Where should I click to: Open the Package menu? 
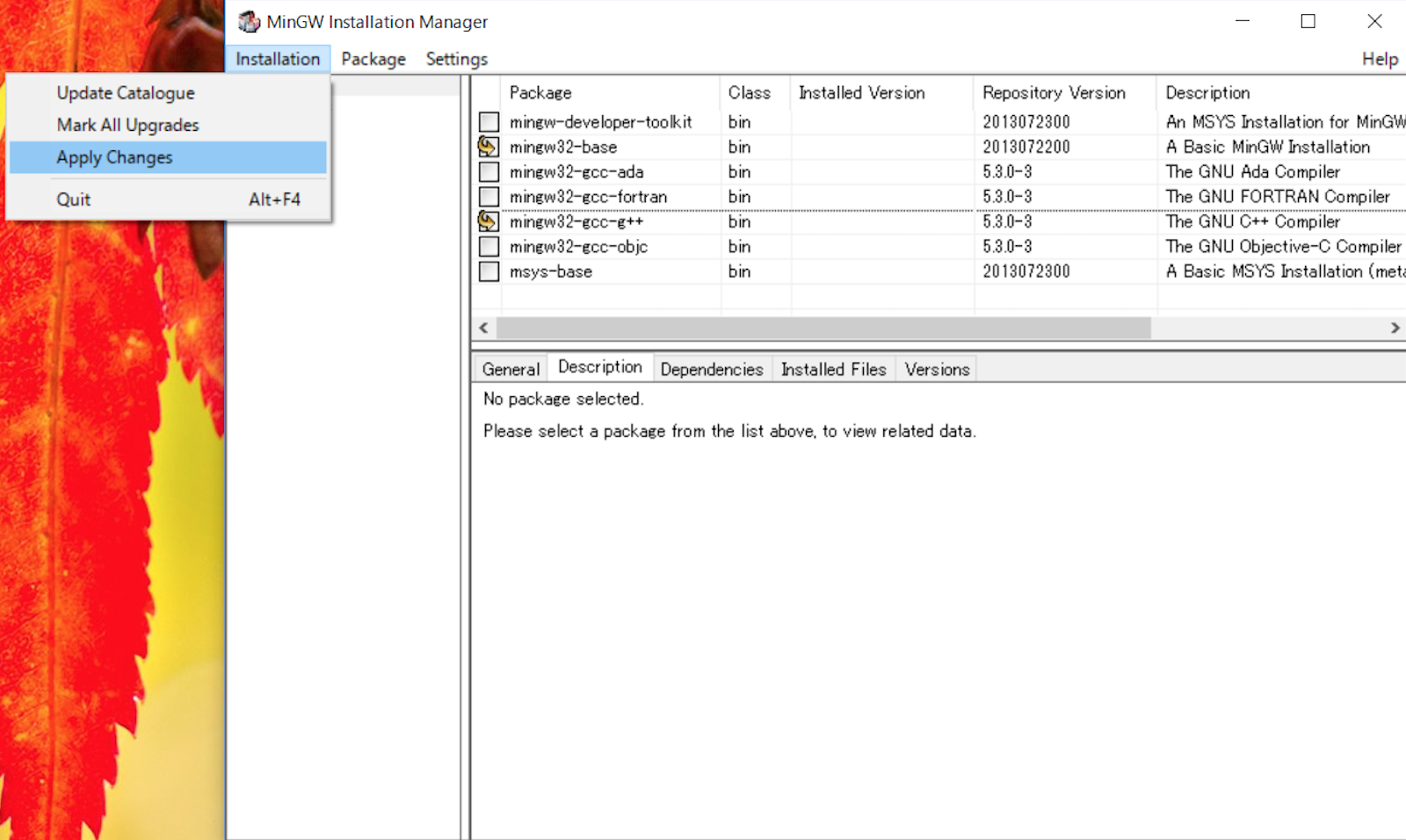pyautogui.click(x=373, y=59)
